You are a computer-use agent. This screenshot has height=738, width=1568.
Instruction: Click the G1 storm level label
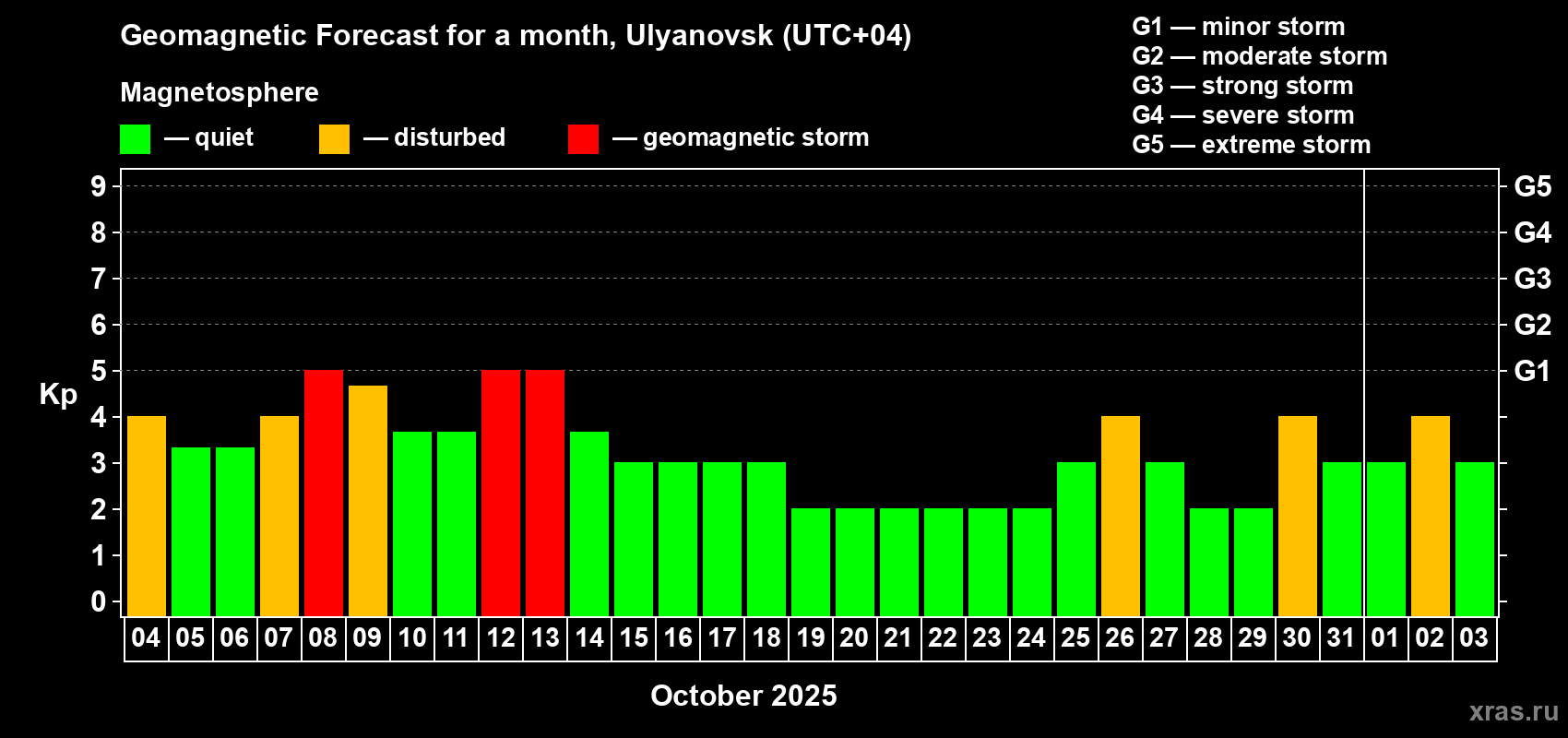coord(1532,371)
